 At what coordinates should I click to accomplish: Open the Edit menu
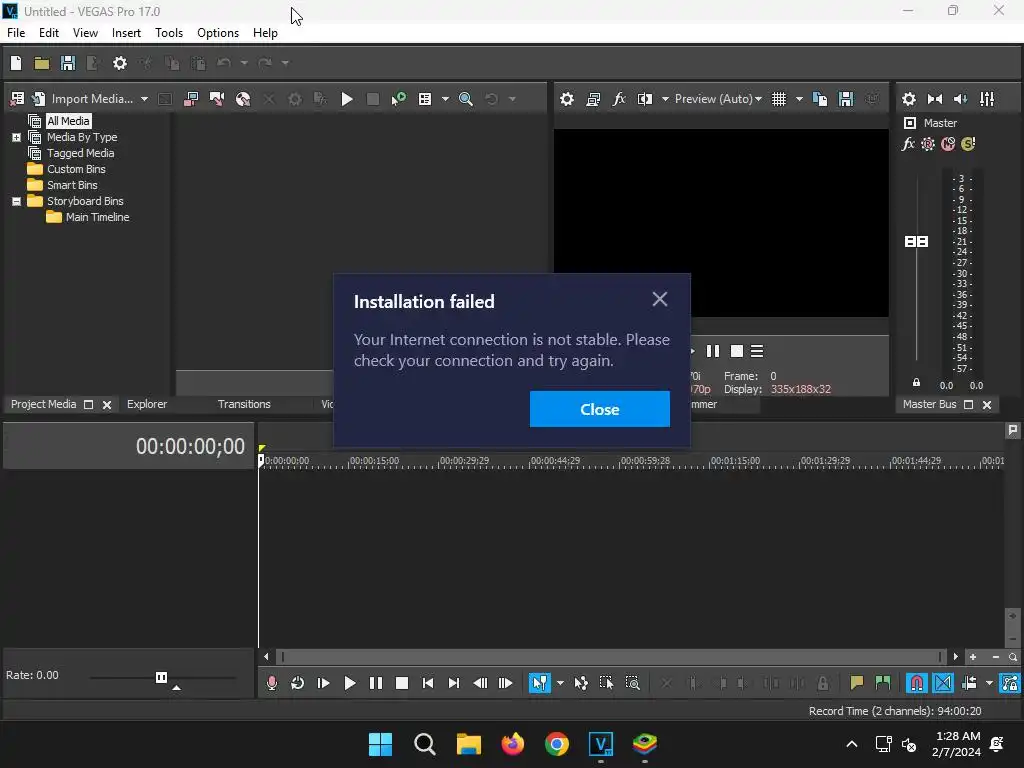tap(49, 33)
